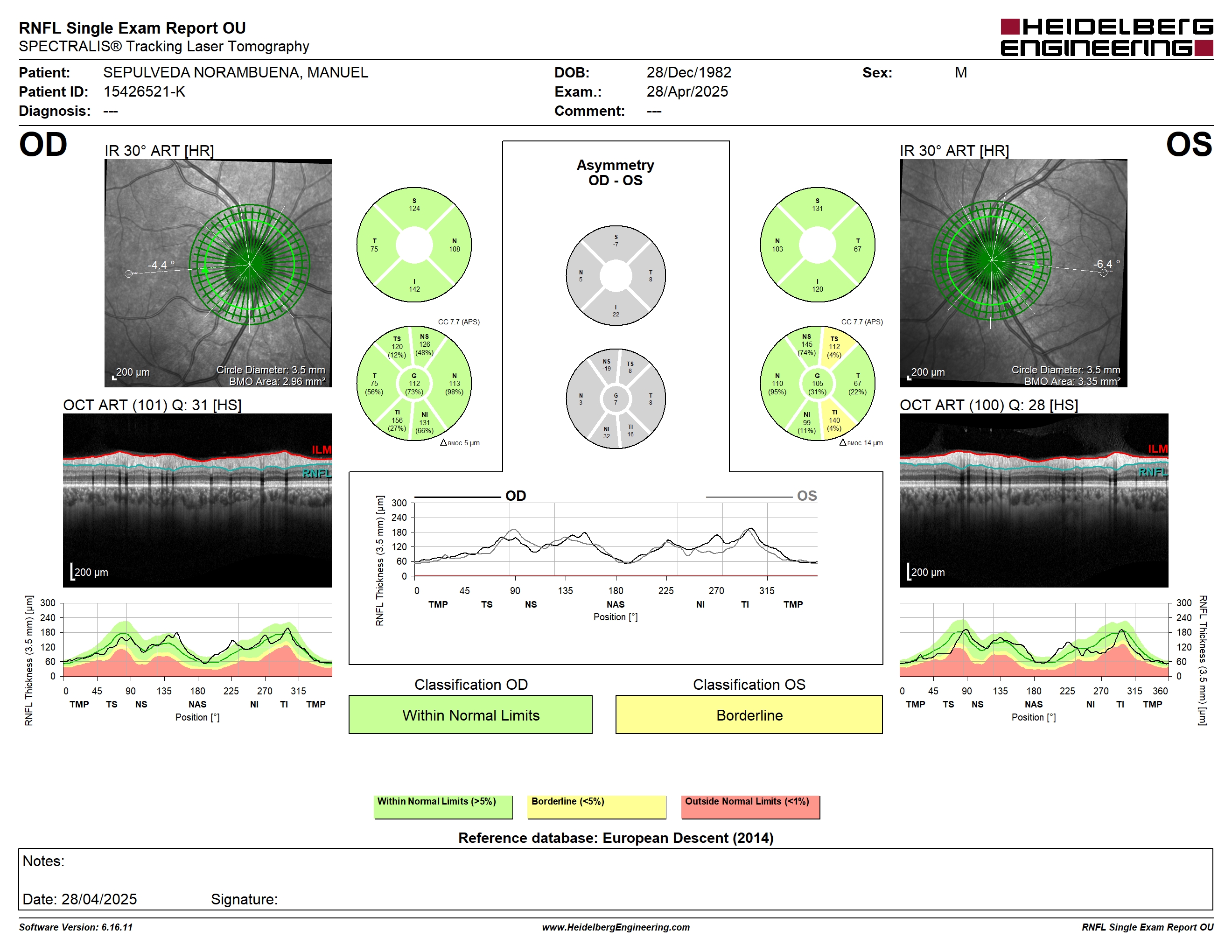The width and height of the screenshot is (1232, 952).
Task: Click the DOB value 28/Dec/1982
Action: point(689,72)
